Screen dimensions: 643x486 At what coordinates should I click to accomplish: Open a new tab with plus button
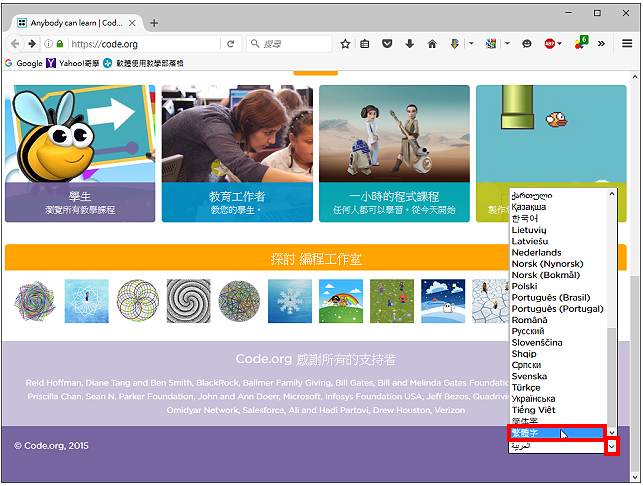tap(154, 23)
